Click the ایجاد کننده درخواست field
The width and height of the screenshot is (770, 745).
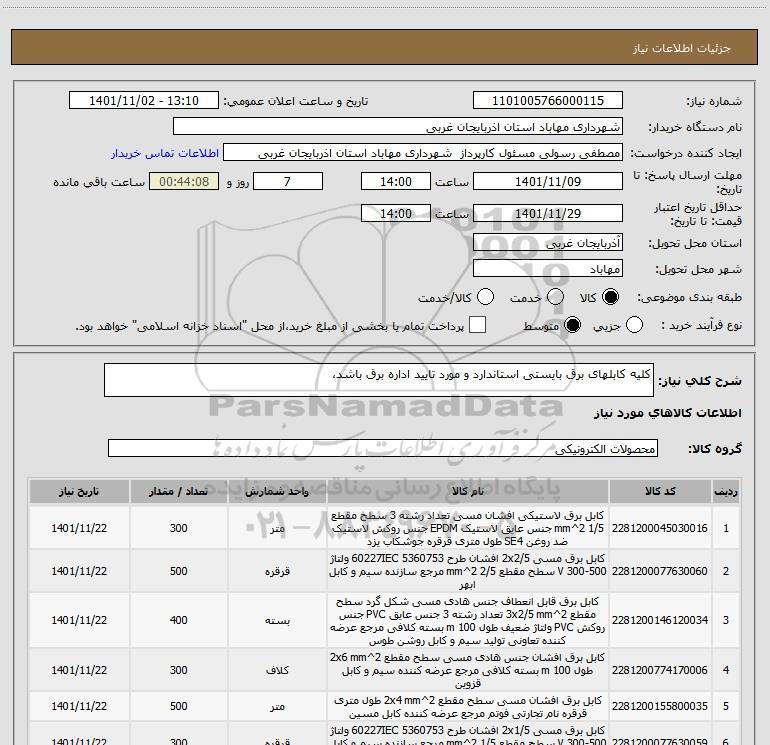[x=423, y=153]
